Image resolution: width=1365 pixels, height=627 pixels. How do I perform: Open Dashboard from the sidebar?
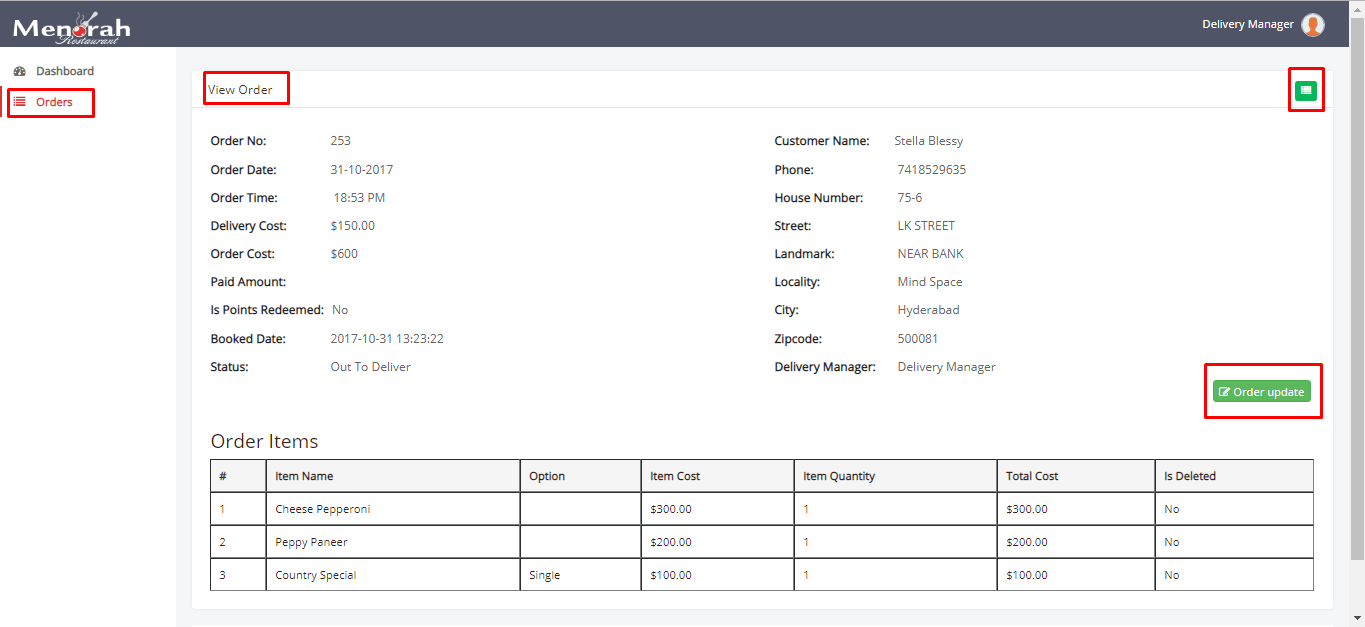click(64, 71)
